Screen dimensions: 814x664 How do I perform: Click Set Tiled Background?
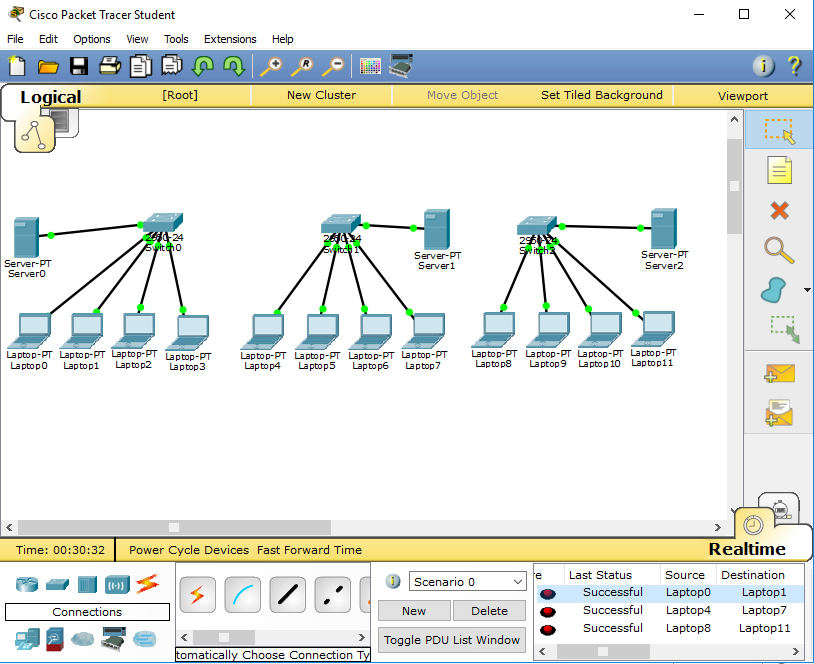pyautogui.click(x=601, y=95)
